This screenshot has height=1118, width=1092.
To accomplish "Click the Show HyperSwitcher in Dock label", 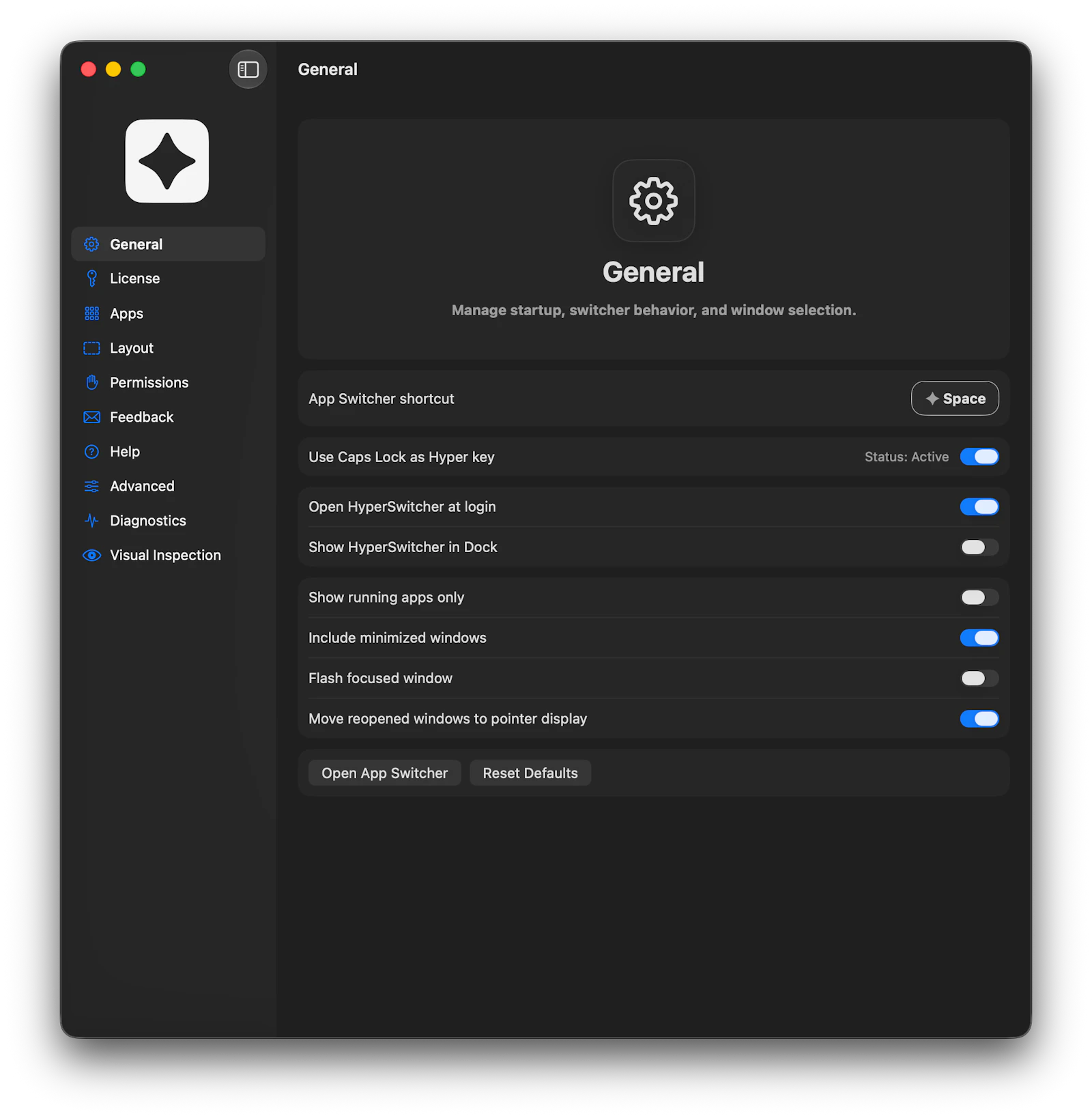I will (x=403, y=547).
